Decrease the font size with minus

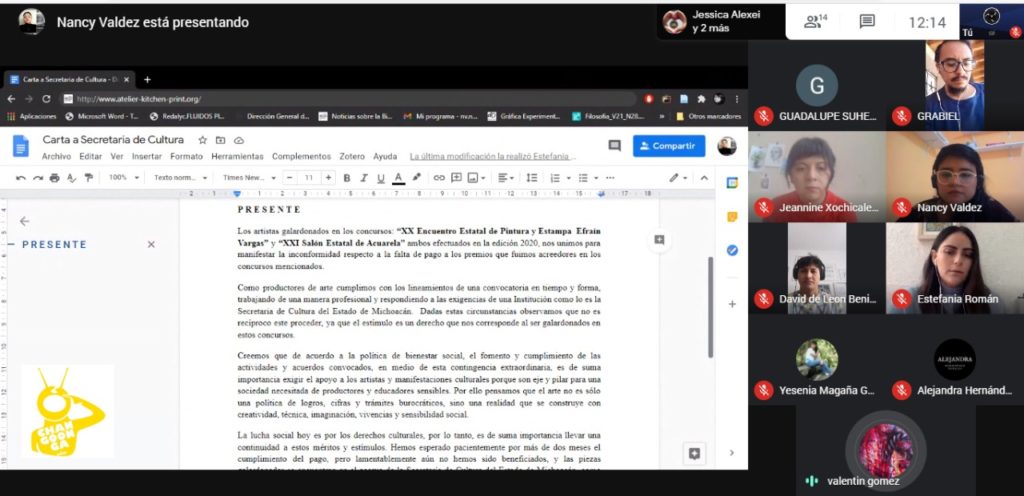(289, 178)
